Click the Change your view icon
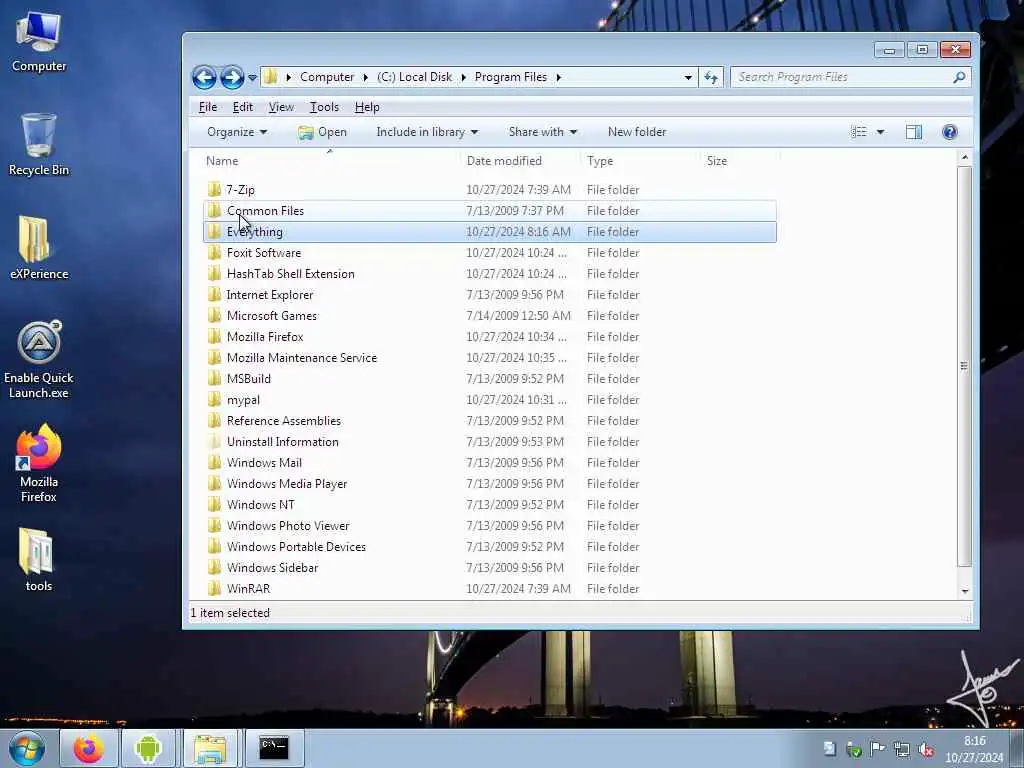 pyautogui.click(x=859, y=132)
